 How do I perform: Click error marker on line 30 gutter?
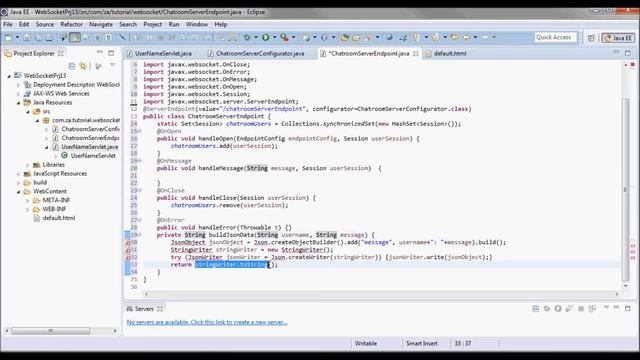[127, 242]
